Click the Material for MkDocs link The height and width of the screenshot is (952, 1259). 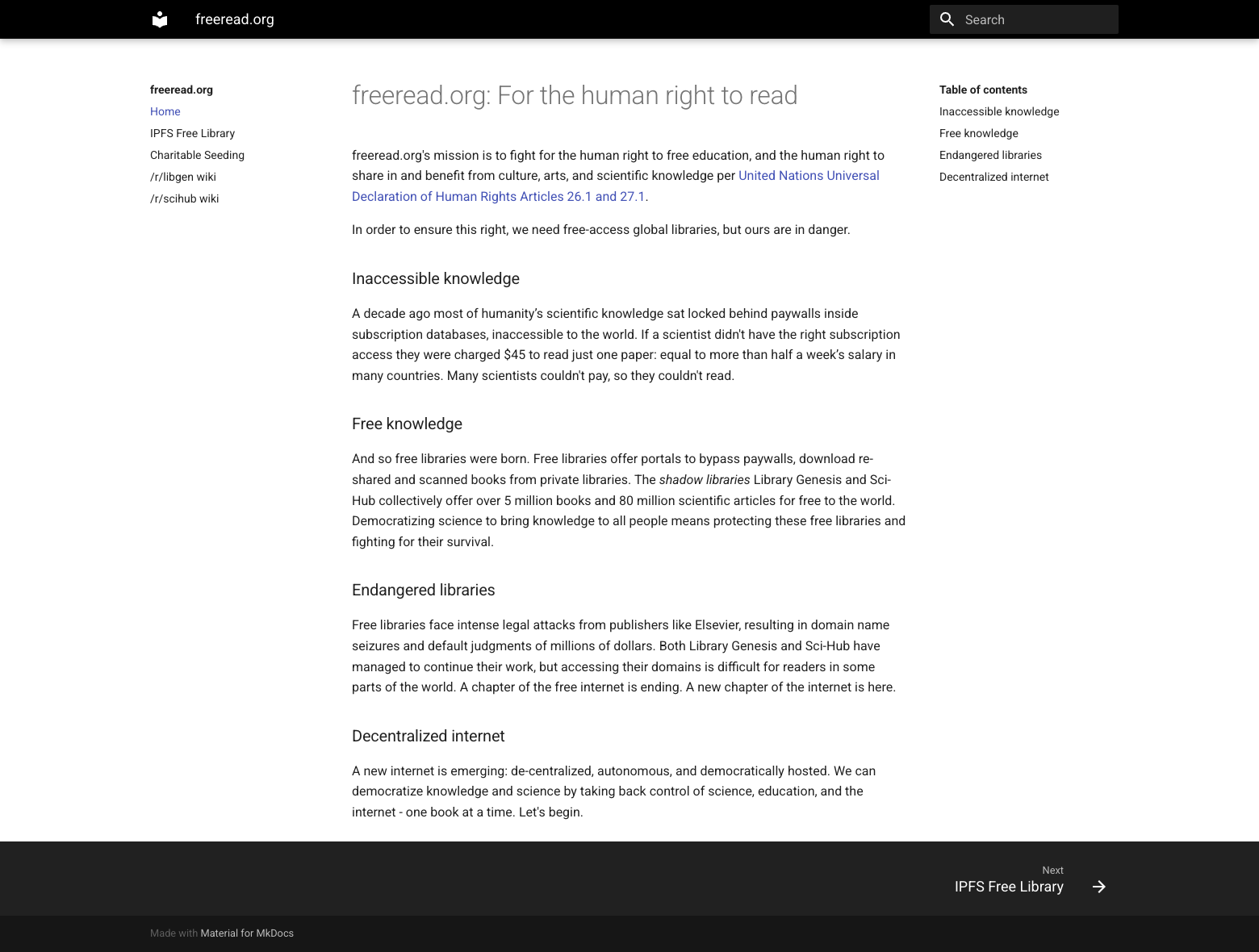click(x=247, y=933)
